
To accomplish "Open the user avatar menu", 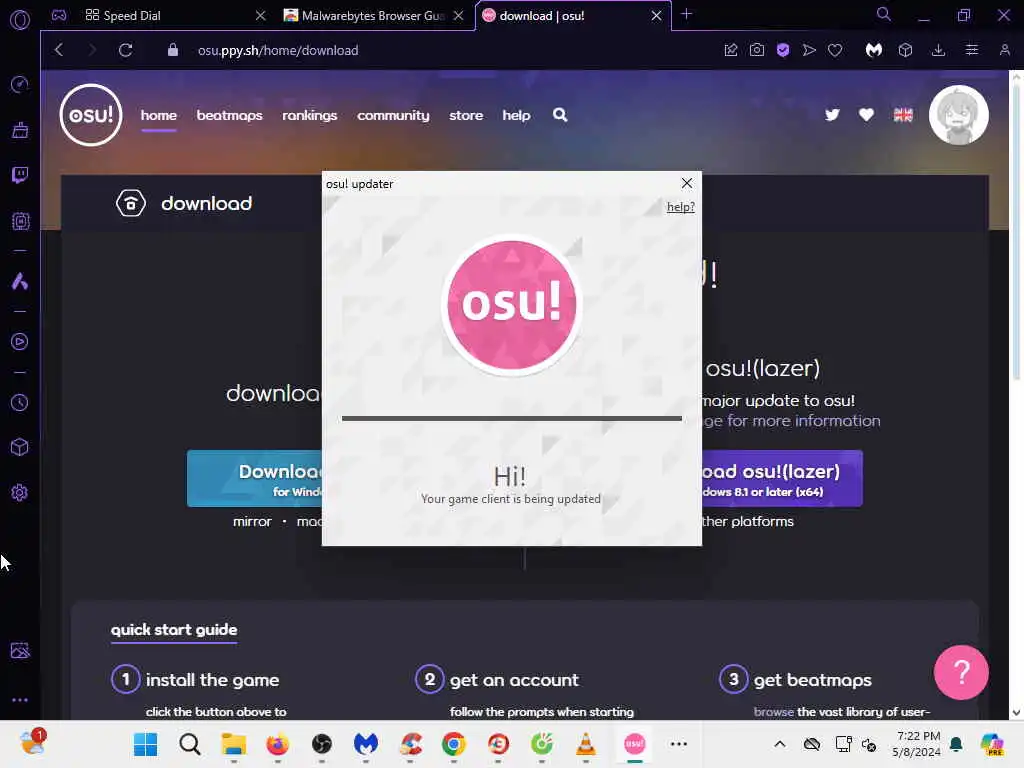I will click(x=959, y=115).
